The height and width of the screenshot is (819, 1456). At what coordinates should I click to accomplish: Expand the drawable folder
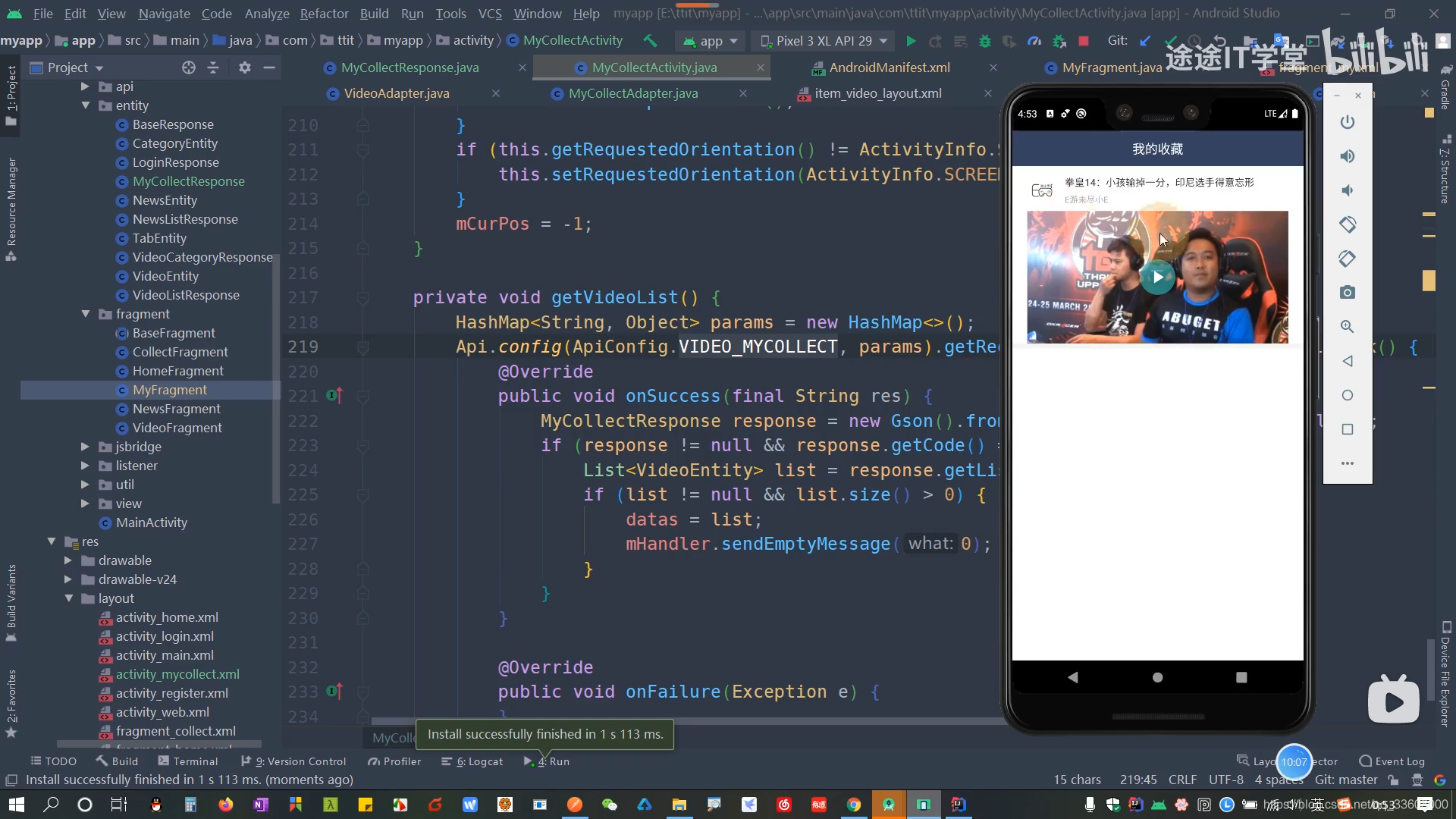(x=68, y=560)
